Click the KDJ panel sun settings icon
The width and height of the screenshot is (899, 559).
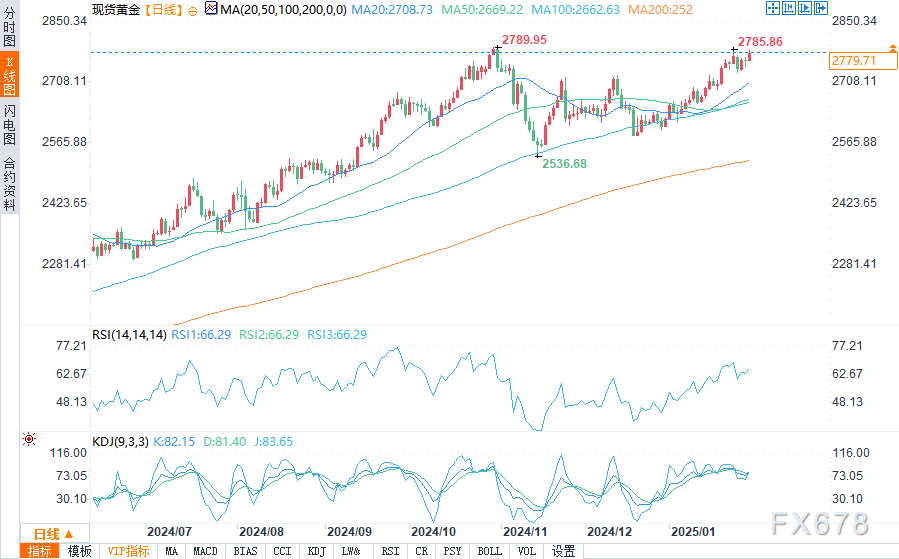(x=29, y=440)
